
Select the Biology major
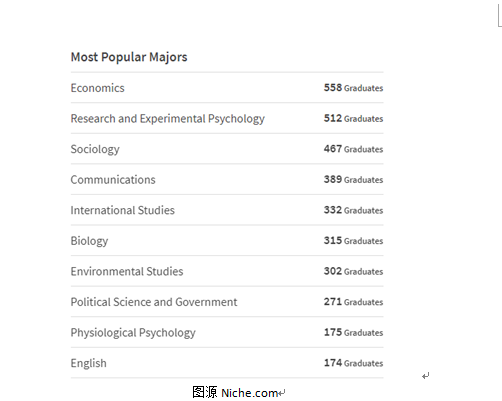(89, 241)
